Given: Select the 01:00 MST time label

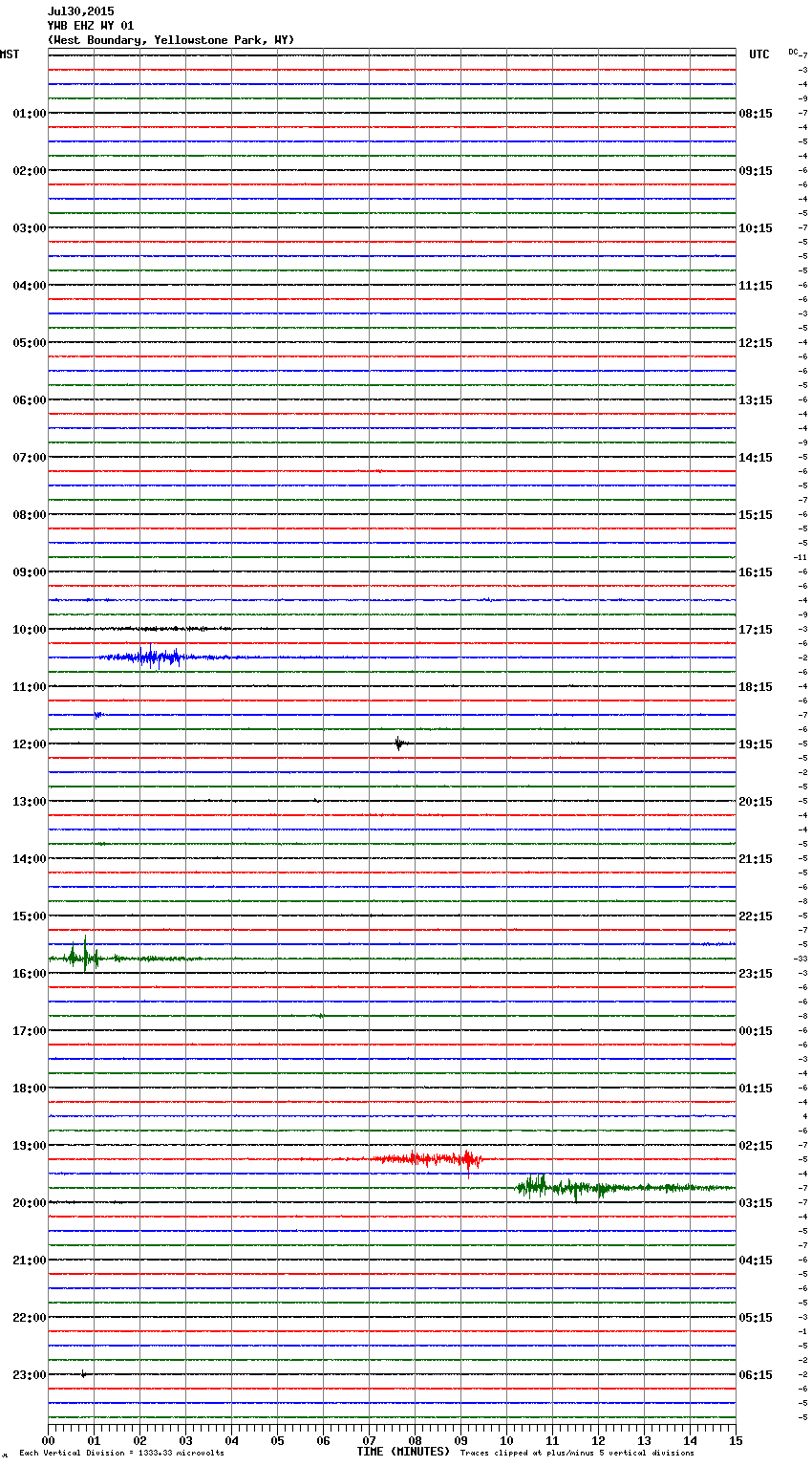Looking at the screenshot, I should [30, 114].
